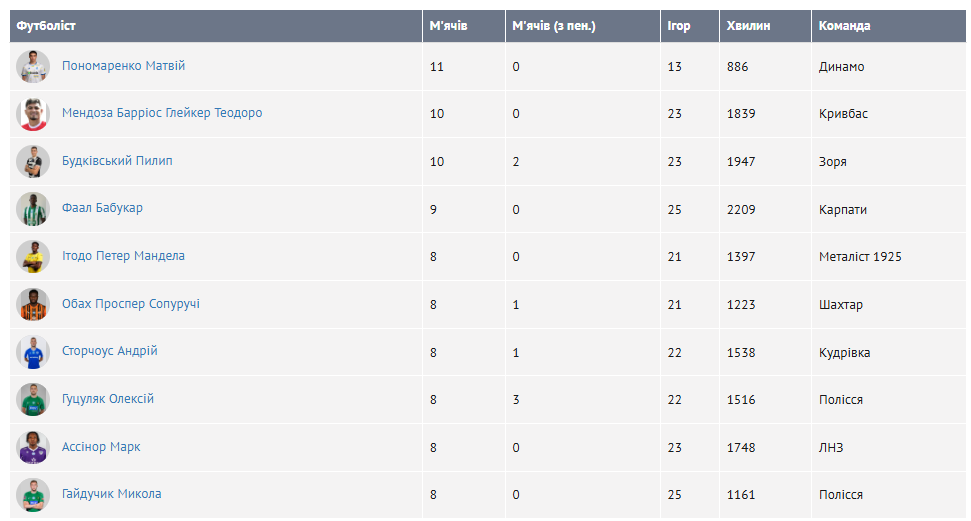Click Мендоза Барріос's player photo
Image resolution: width=971 pixels, height=521 pixels.
click(33, 114)
